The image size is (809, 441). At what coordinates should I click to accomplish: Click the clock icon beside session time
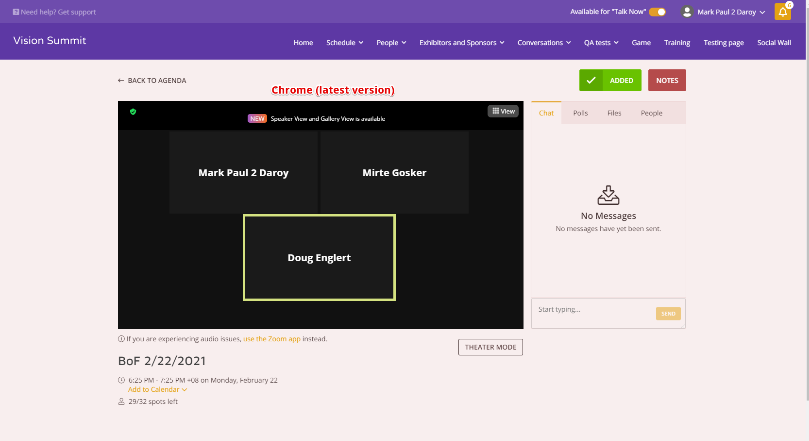(121, 380)
